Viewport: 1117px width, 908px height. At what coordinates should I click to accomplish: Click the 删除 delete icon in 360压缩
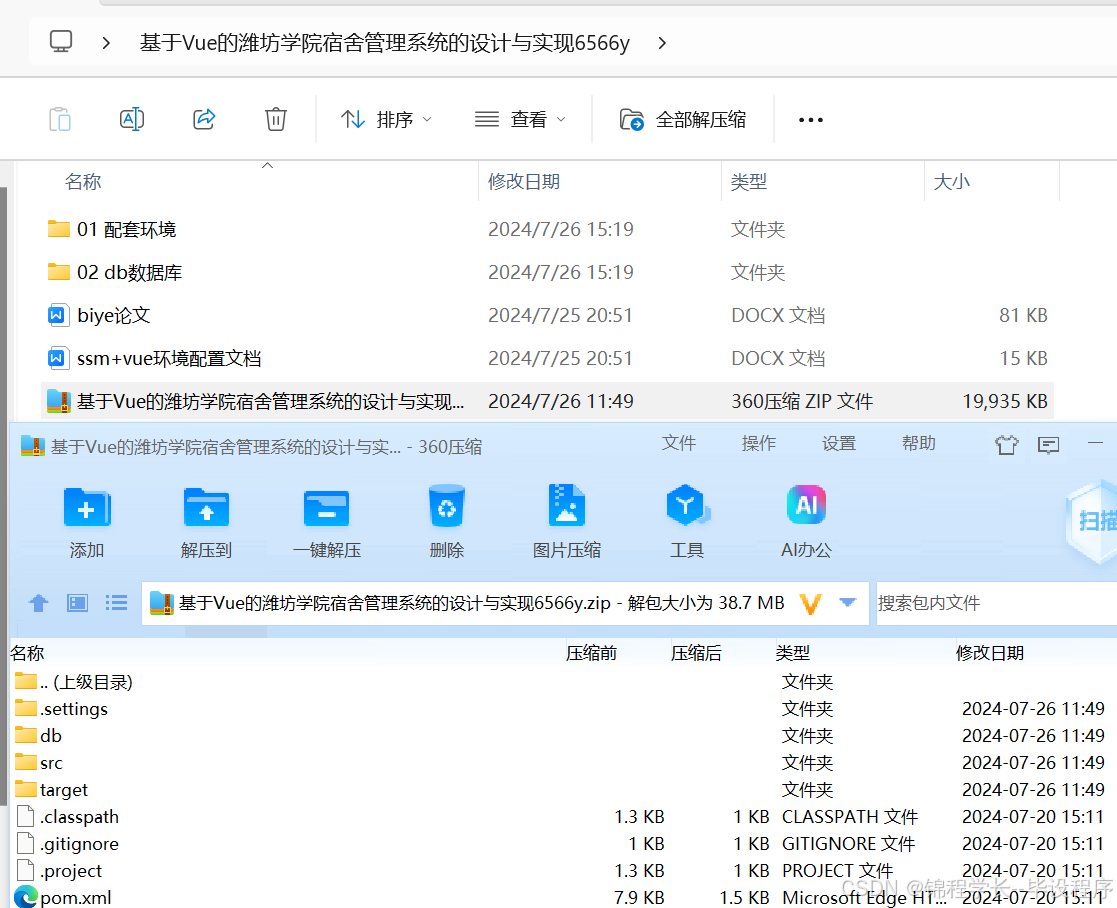[447, 506]
